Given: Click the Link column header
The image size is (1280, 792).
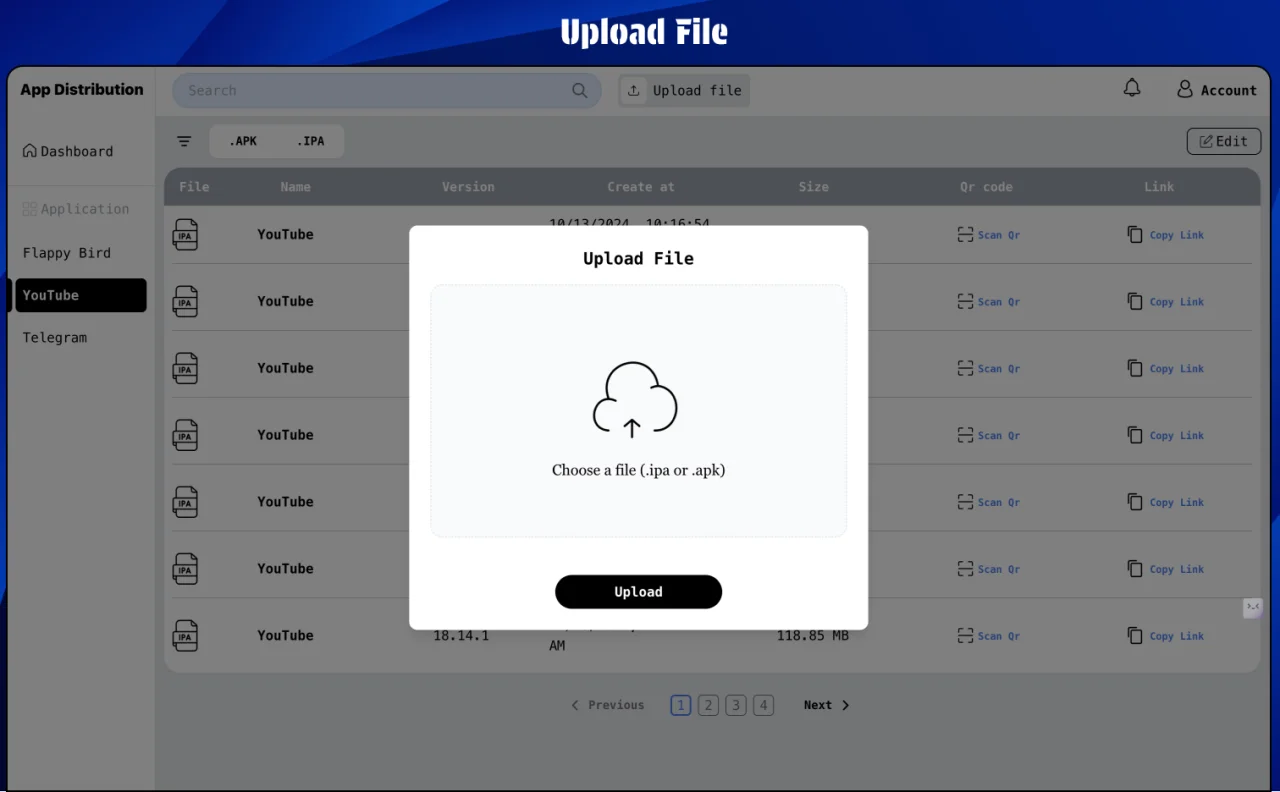Looking at the screenshot, I should tap(1159, 187).
